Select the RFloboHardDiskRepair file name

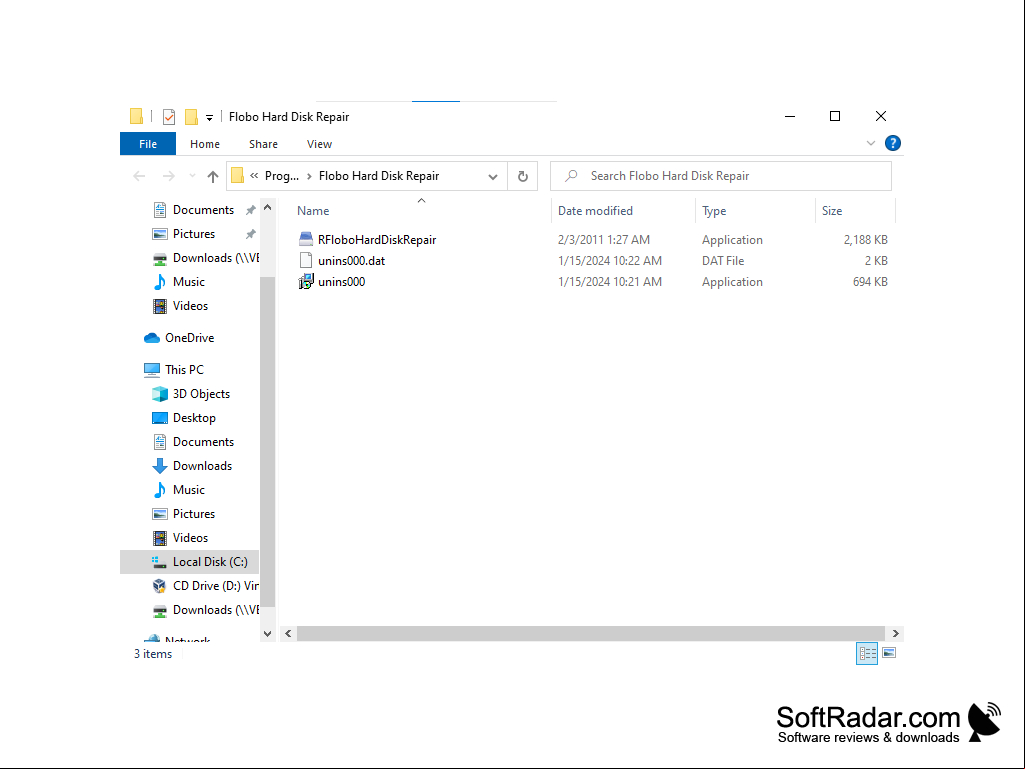pos(377,240)
